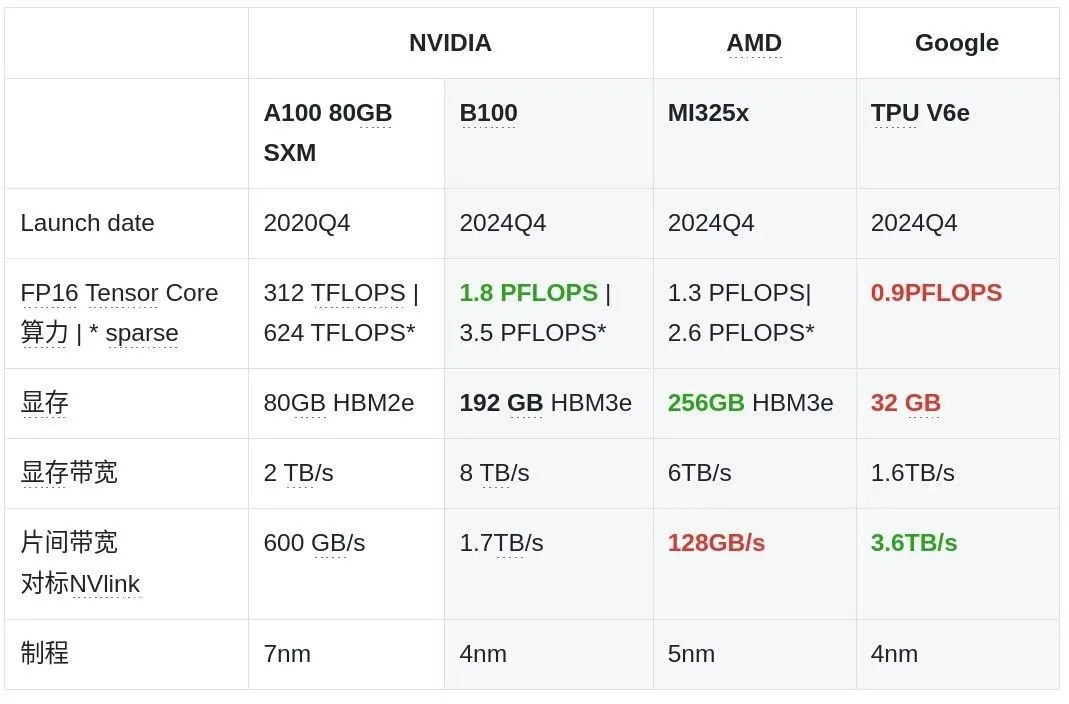The width and height of the screenshot is (1069, 704).
Task: Select the 对标NVlink row label
Action: click(80, 584)
